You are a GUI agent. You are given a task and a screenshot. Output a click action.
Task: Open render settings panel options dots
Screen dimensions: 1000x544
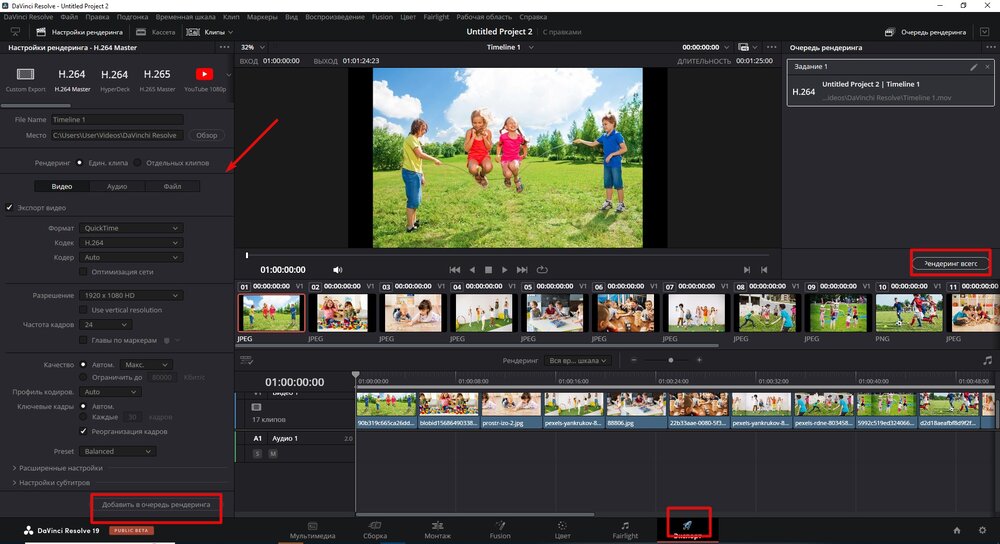224,47
